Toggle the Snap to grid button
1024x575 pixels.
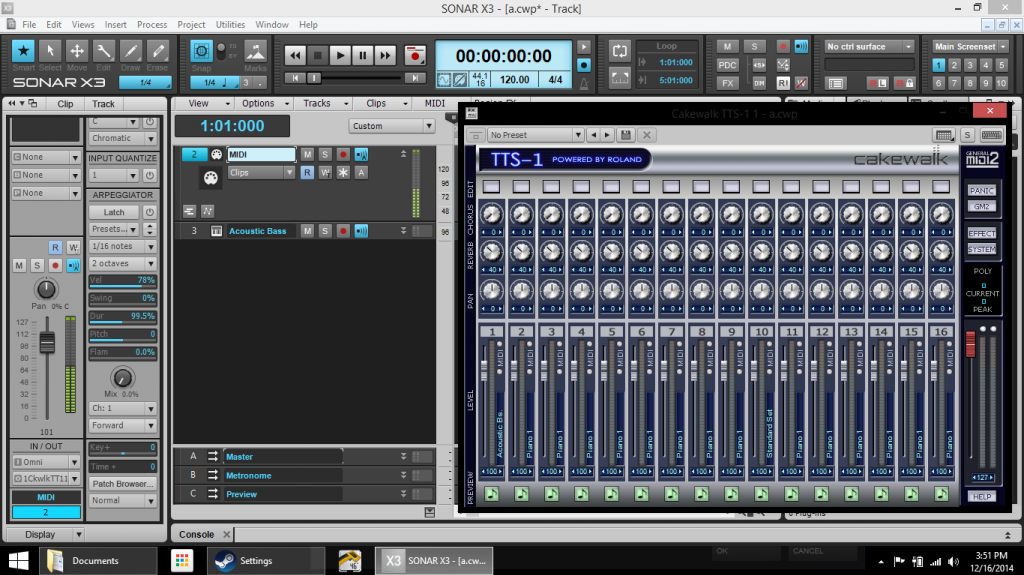[202, 51]
